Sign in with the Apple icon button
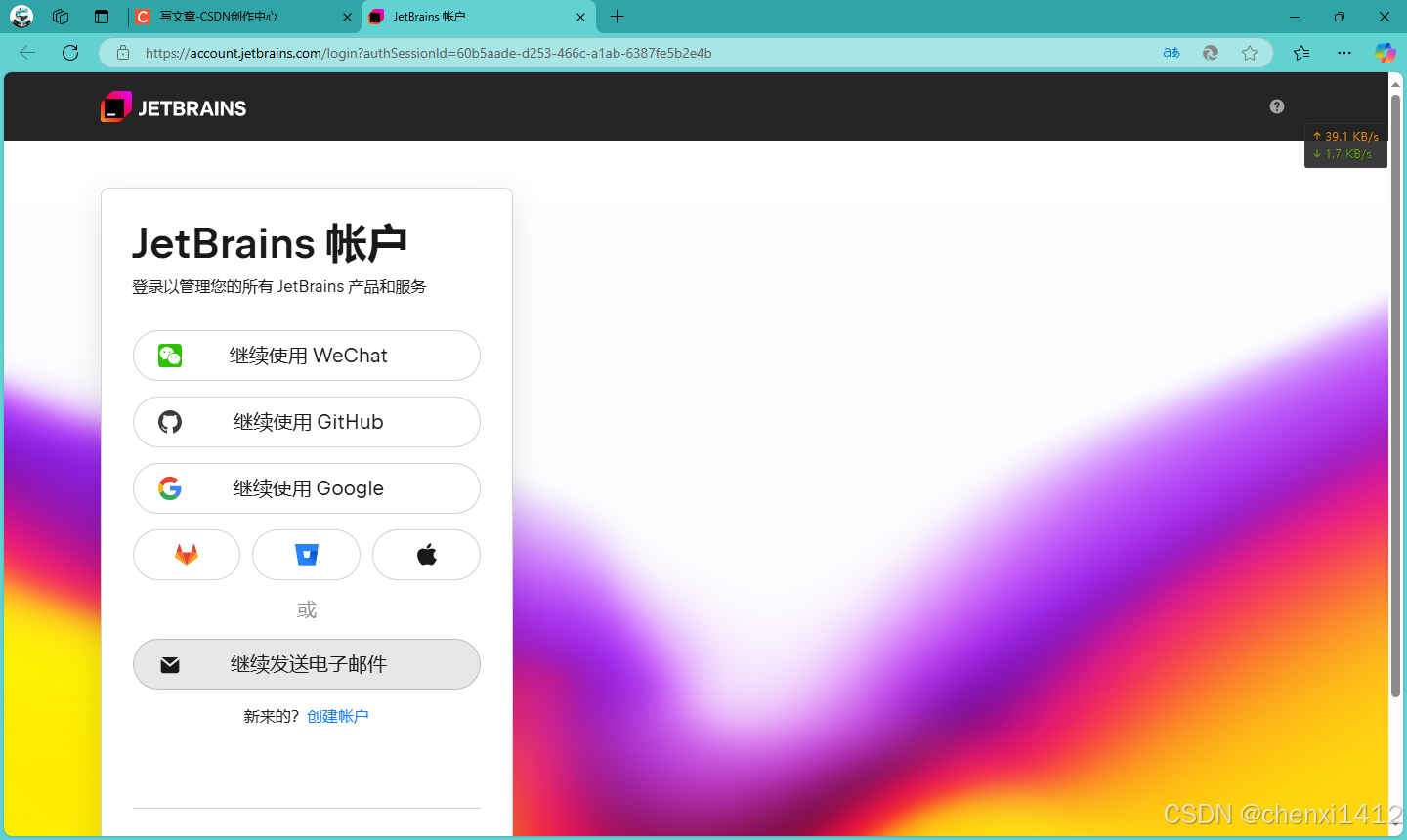Screen dimensions: 1407x840 427,555
